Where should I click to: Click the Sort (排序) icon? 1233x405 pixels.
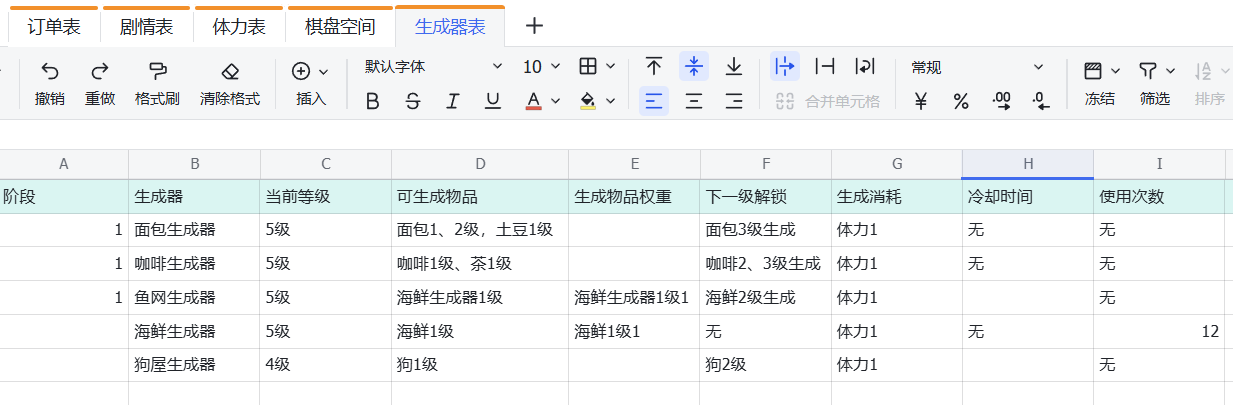pyautogui.click(x=1204, y=71)
